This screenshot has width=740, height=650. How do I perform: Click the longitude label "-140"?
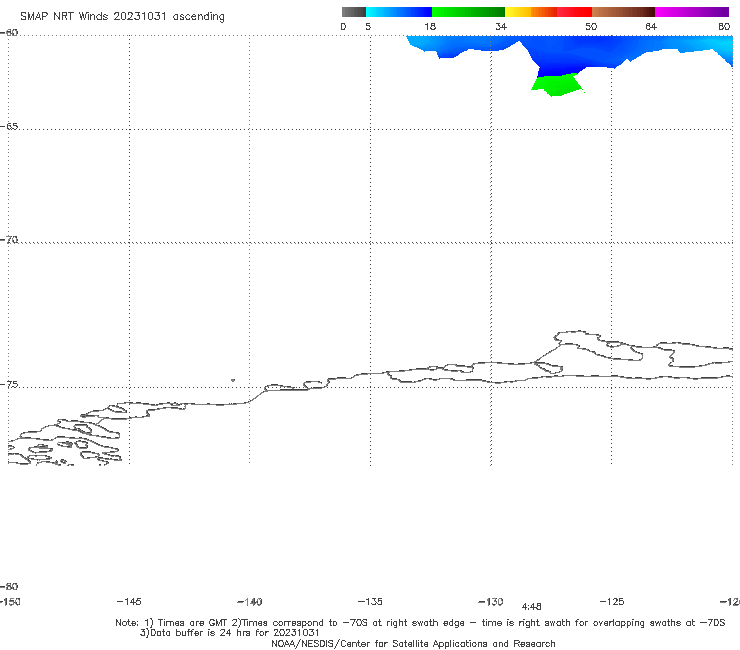(x=250, y=602)
